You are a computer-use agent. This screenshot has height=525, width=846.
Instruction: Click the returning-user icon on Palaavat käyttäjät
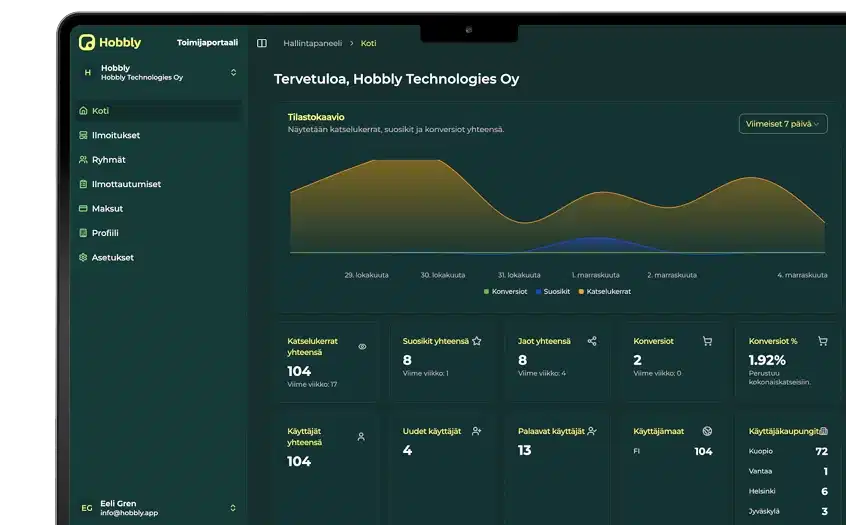pos(592,431)
